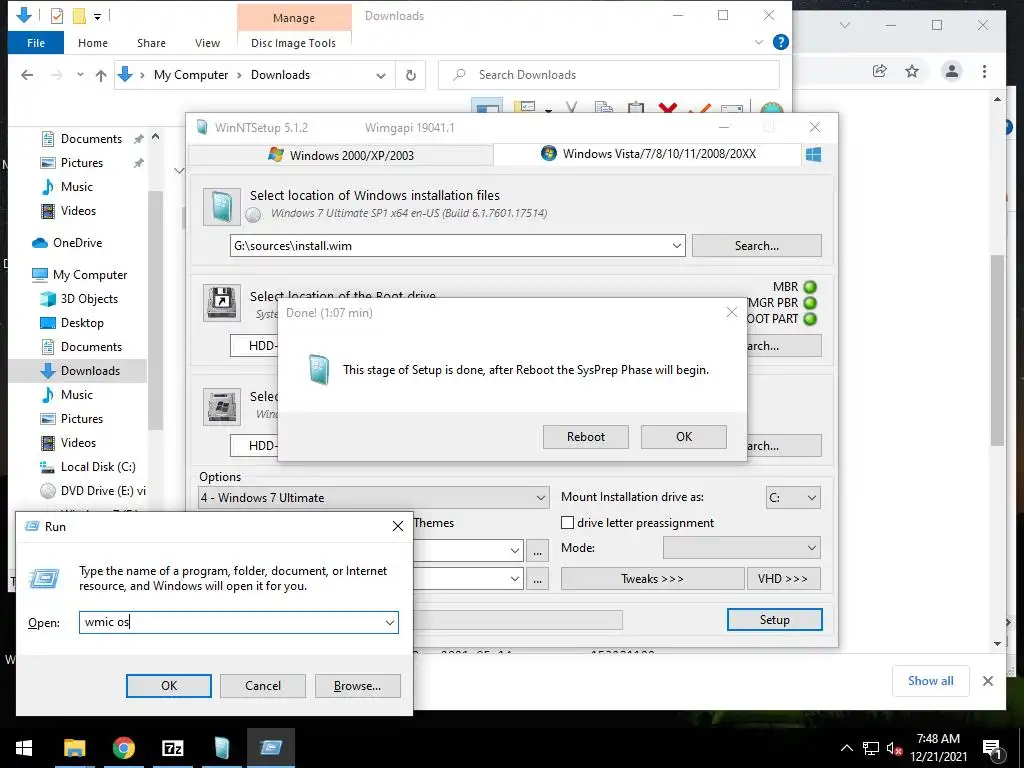Click the Windows Start button
Image resolution: width=1024 pixels, height=768 pixels.
[24, 748]
